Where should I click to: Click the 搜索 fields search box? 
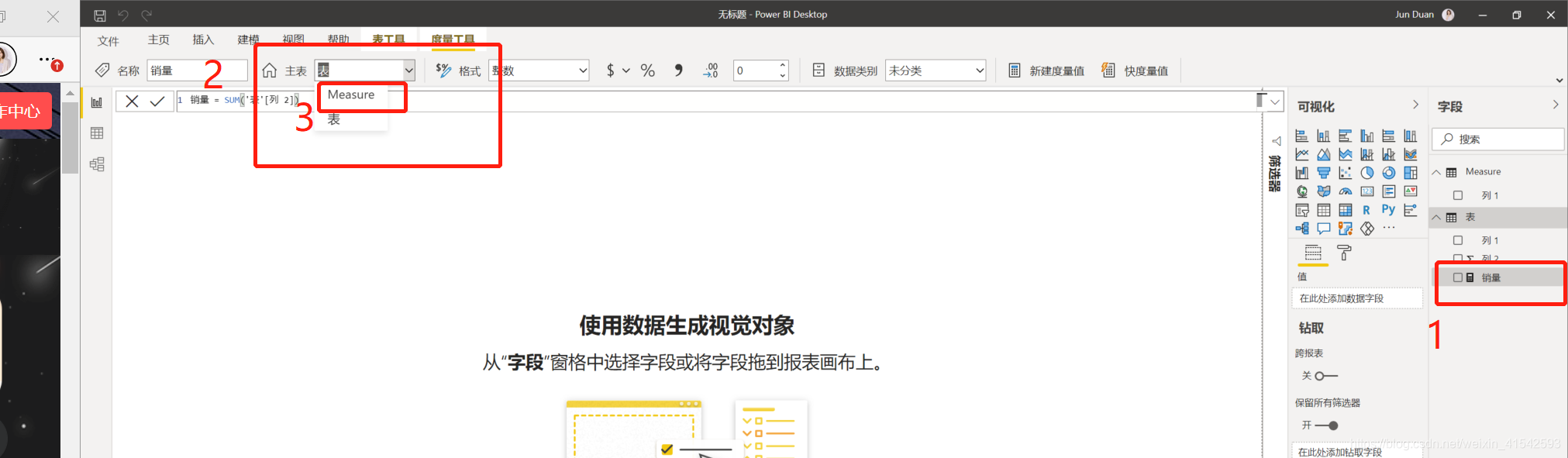pos(1499,139)
